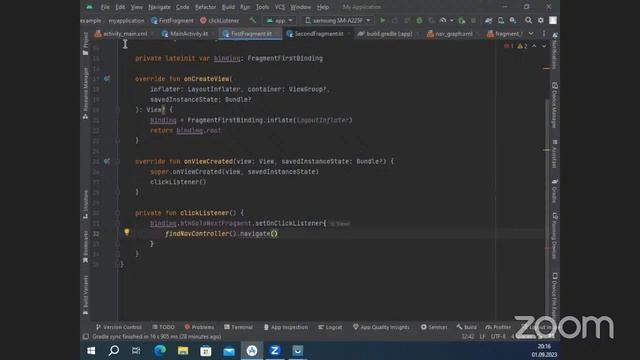Open the app run configuration dropdown
The height and width of the screenshot is (360, 640).
click(x=280, y=20)
